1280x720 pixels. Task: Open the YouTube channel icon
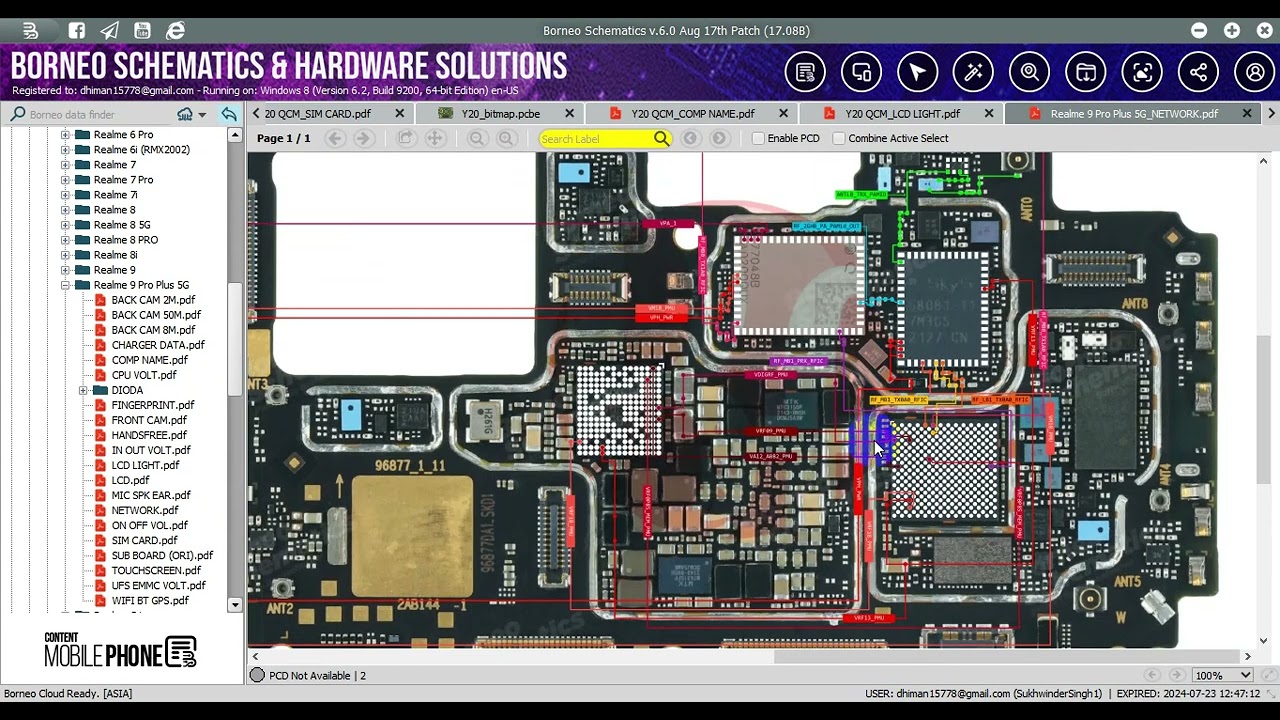(142, 31)
